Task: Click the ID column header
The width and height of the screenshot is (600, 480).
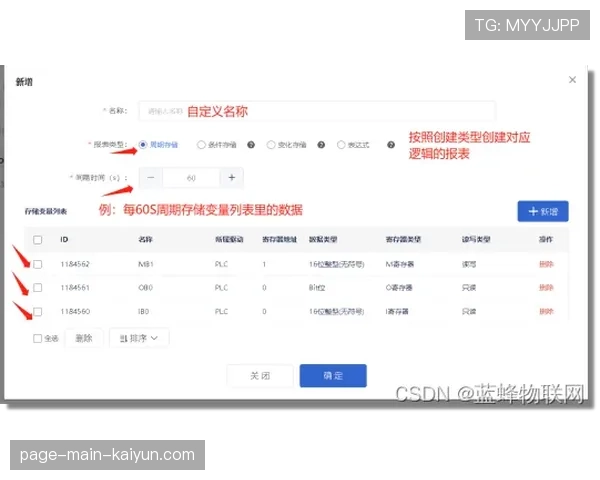Action: tap(64, 240)
